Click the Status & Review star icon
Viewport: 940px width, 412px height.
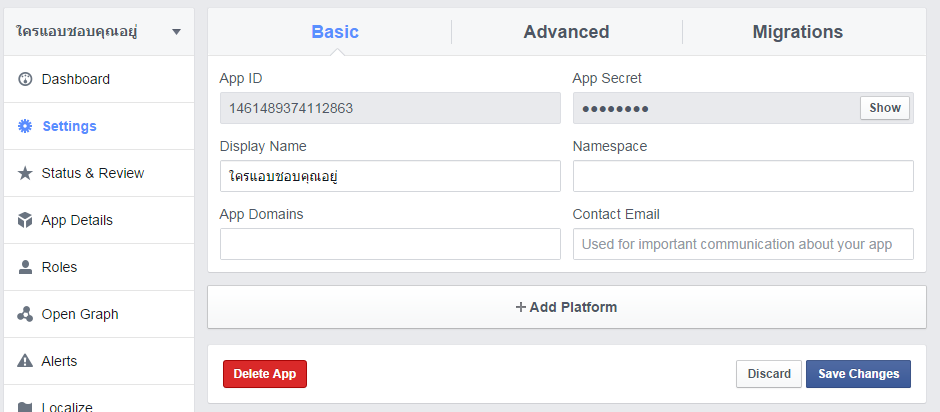pos(25,173)
